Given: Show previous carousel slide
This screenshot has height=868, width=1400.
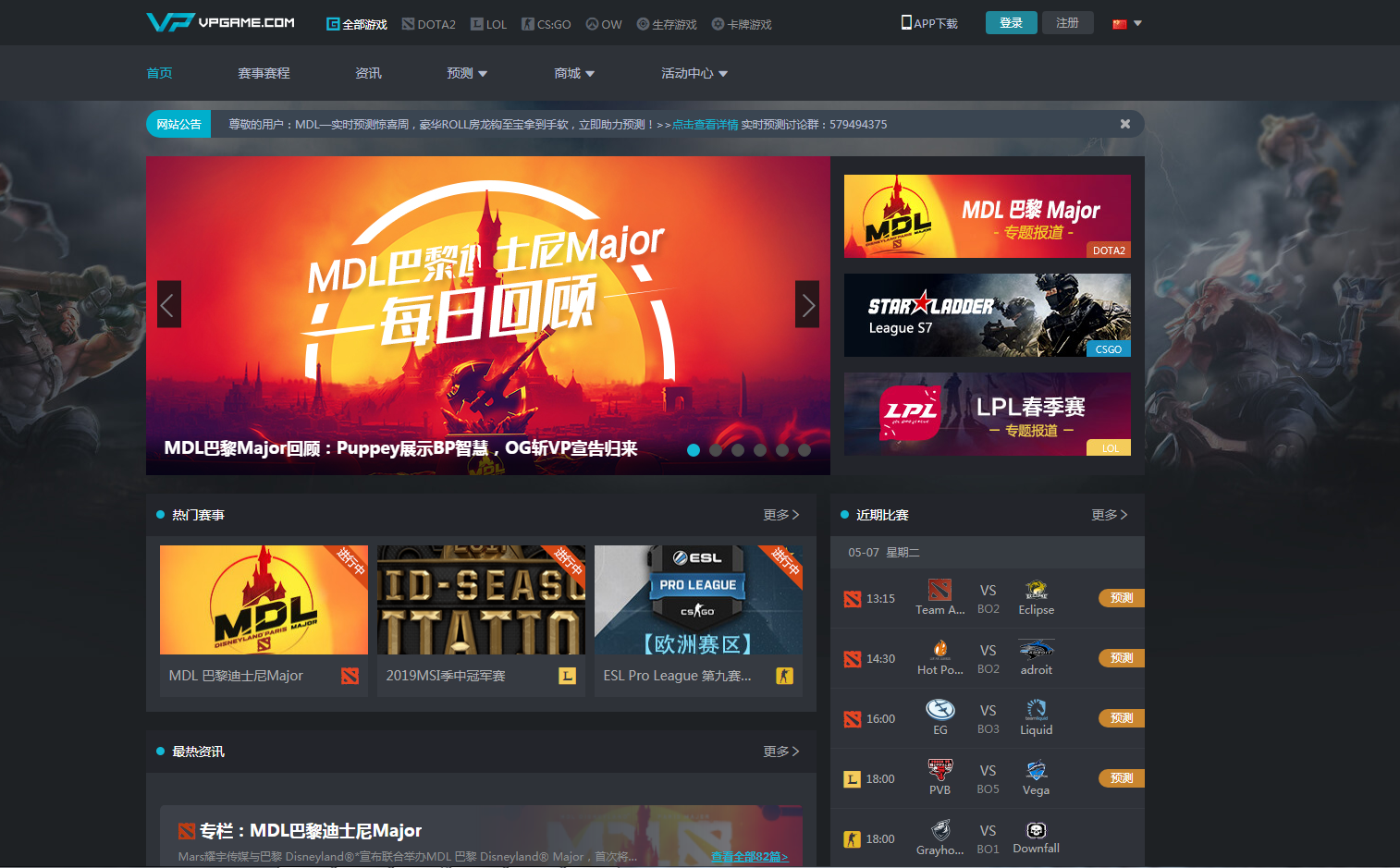Looking at the screenshot, I should [169, 304].
